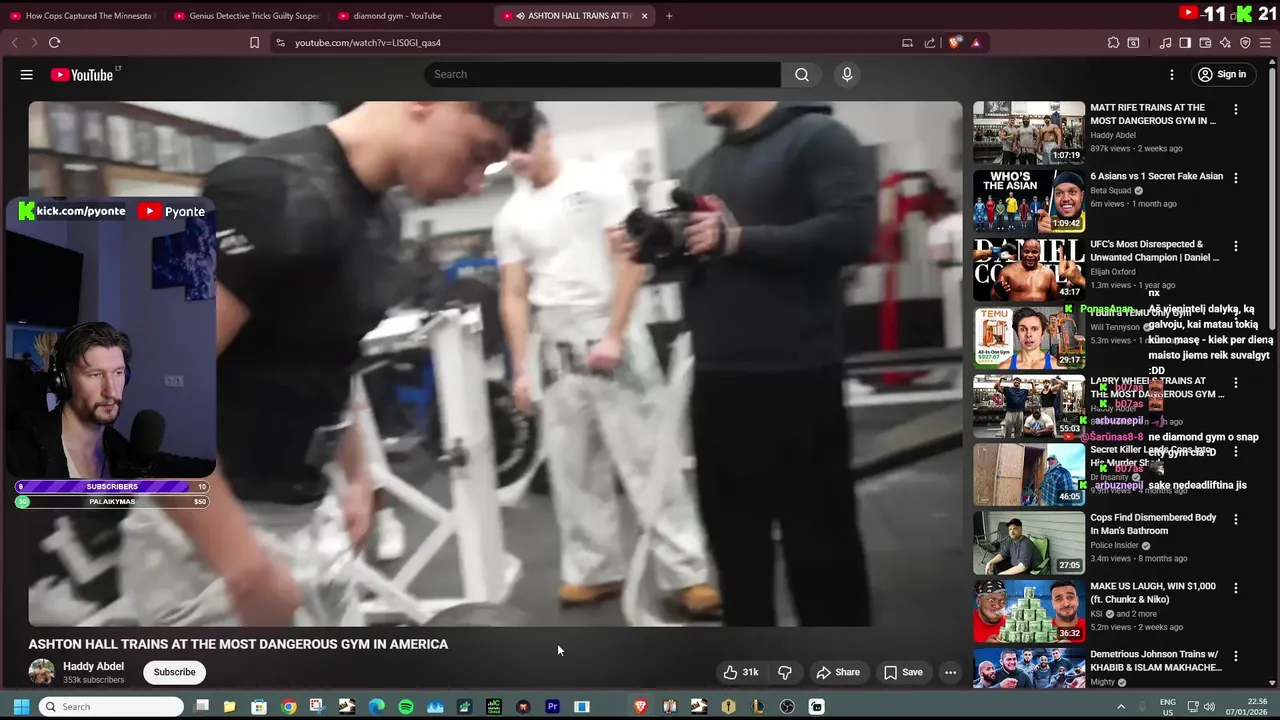Screen dimensions: 1280x720
Task: Show hidden system tray icons
Action: 1121,707
